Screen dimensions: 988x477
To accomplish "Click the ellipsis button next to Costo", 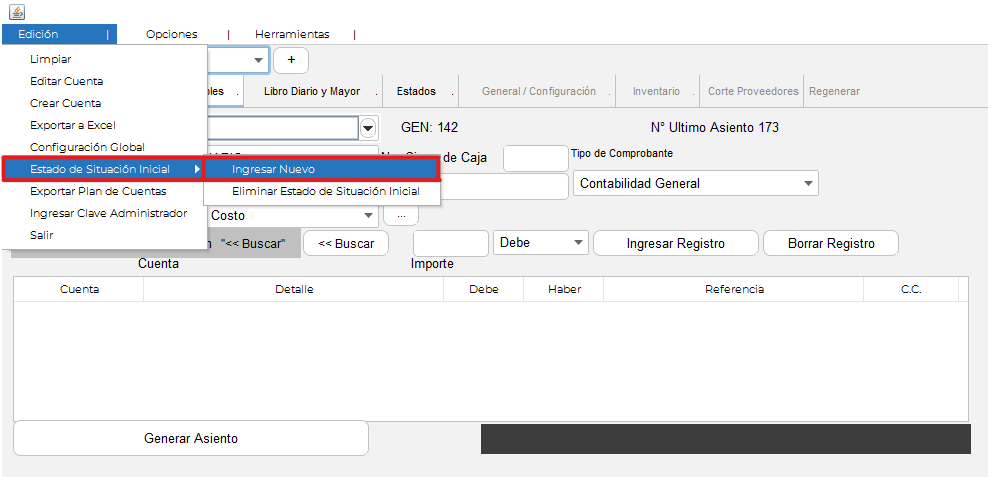I will (x=400, y=215).
